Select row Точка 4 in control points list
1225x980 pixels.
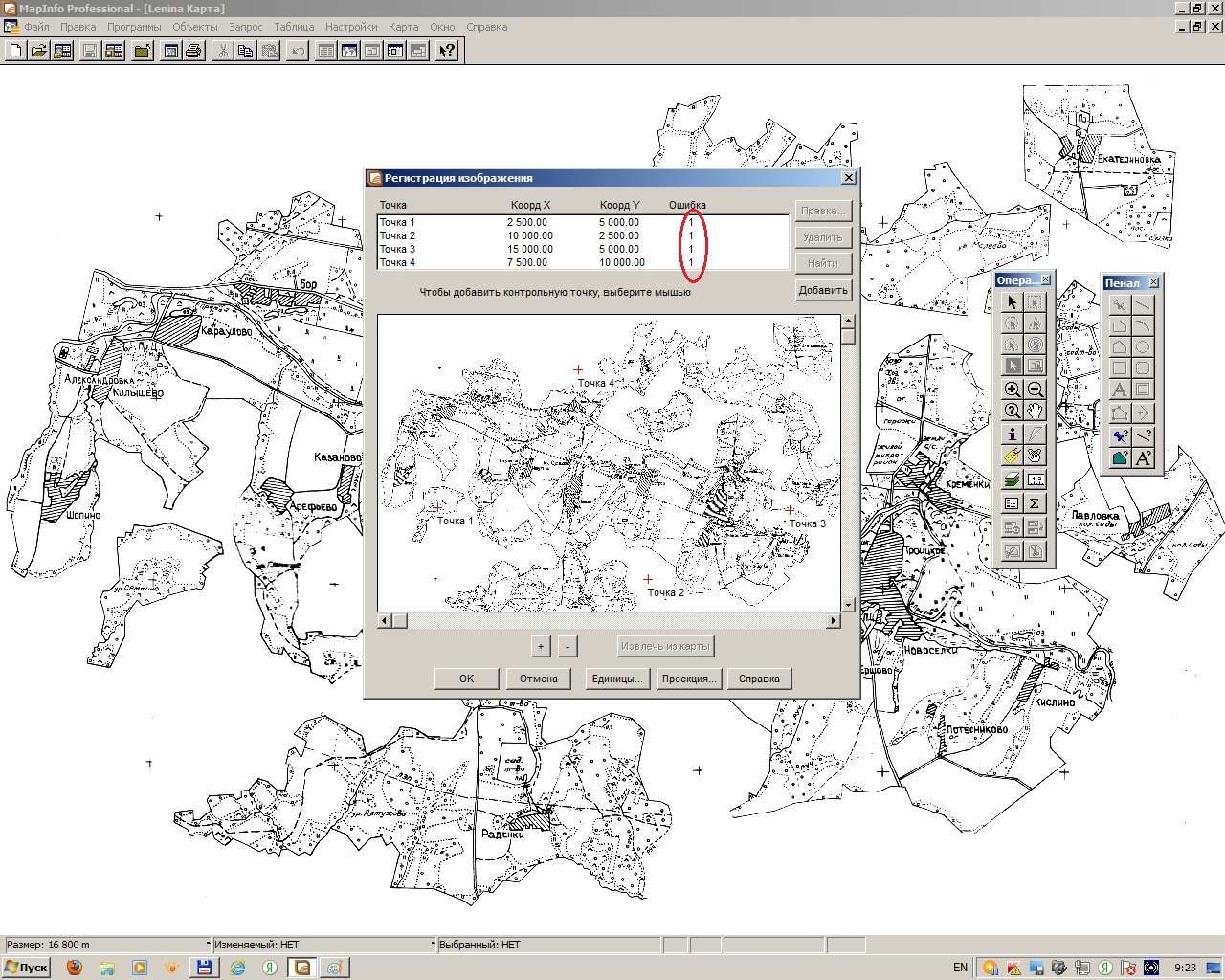[583, 262]
